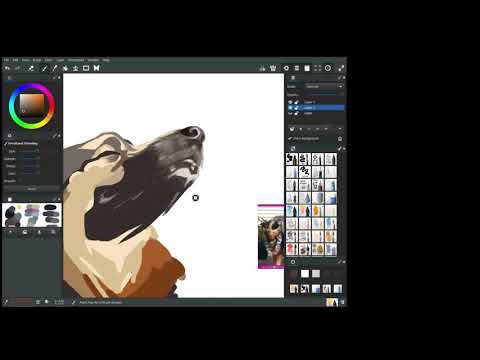Select the line drawing tool in the toolbar
Screen dimensions: 480x360
tap(55, 68)
